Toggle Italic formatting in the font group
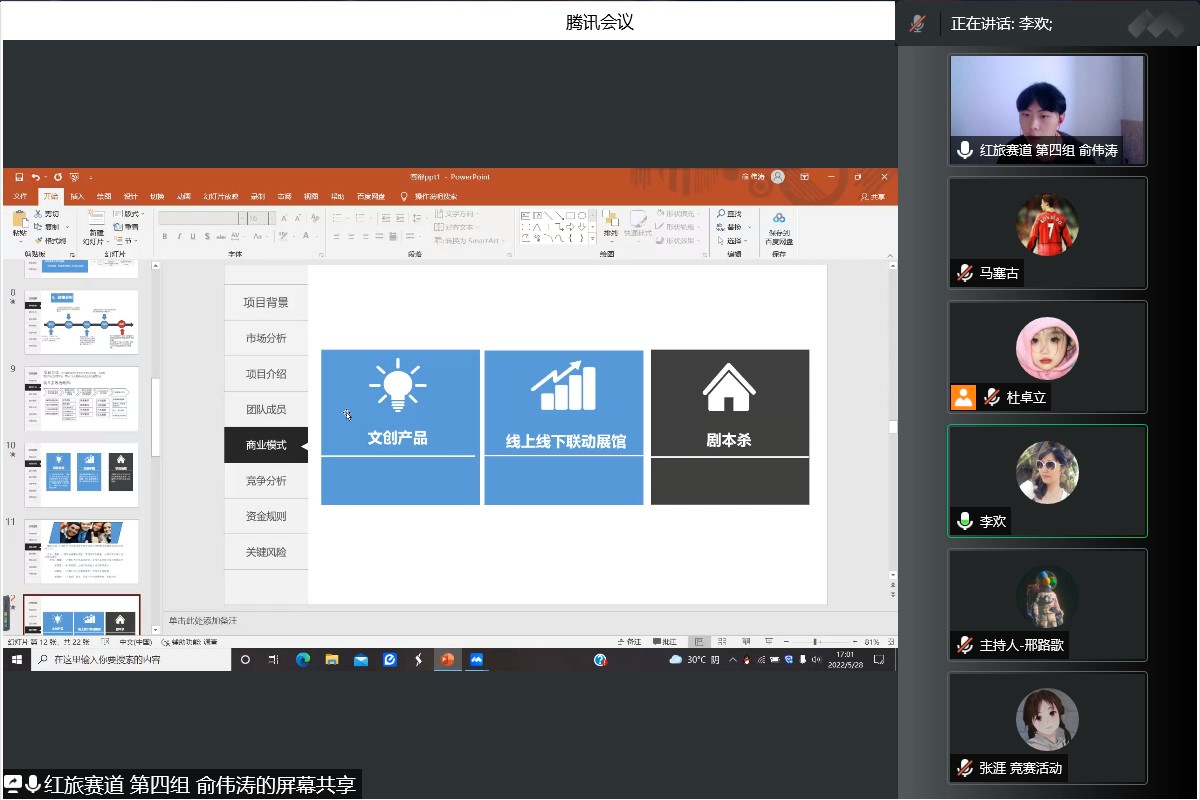Screen dimensions: 1200x800 click(x=179, y=237)
